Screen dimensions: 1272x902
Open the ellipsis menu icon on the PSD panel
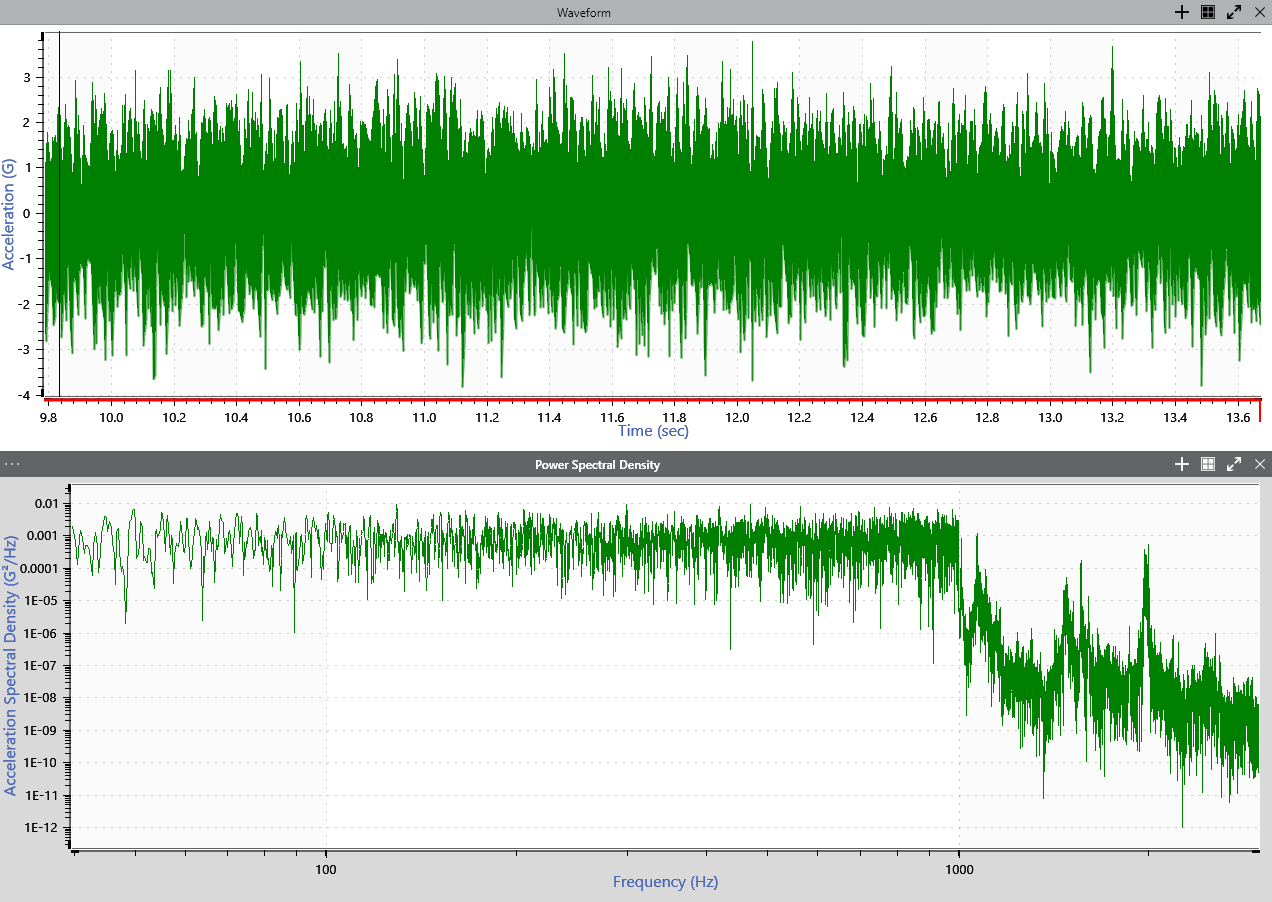11,464
